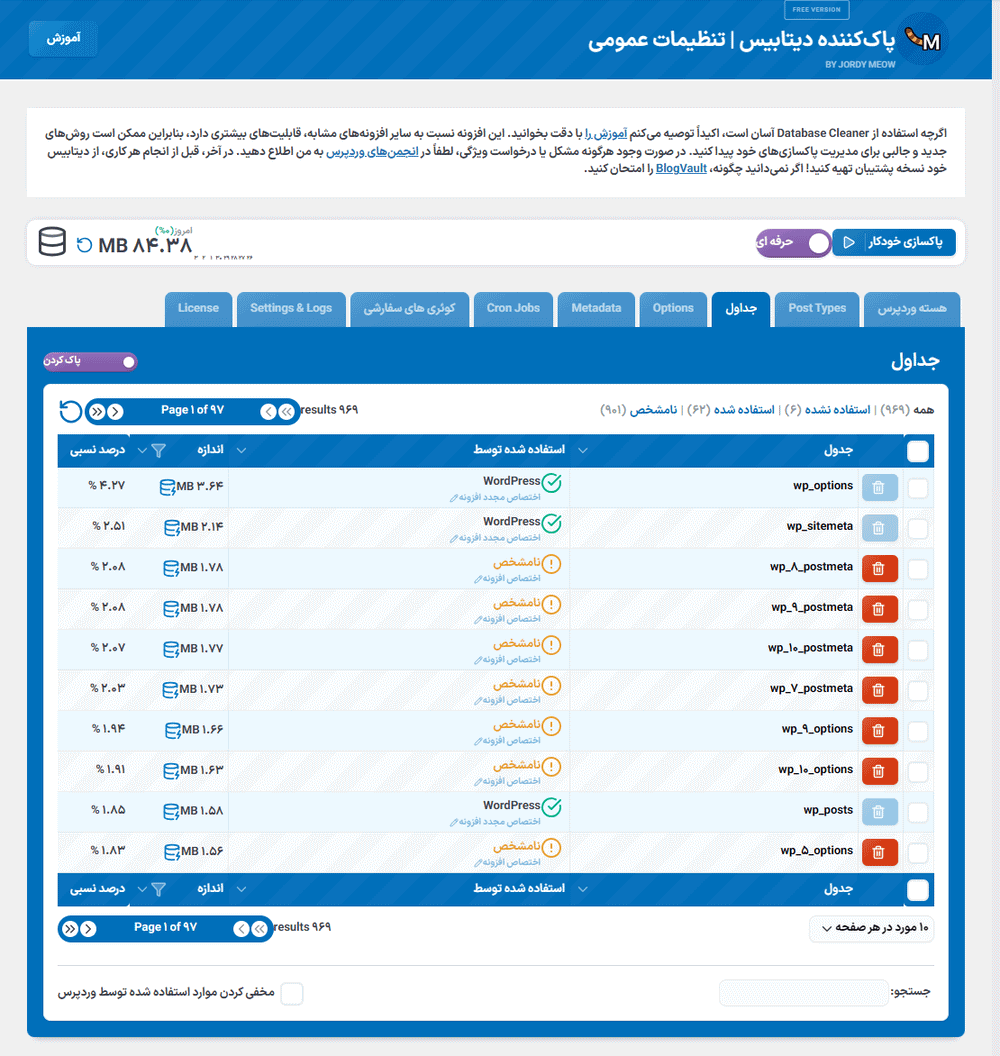The height and width of the screenshot is (1056, 1000).
Task: Click orange warning icon in wp_9_postmeta row
Action: coord(551,604)
